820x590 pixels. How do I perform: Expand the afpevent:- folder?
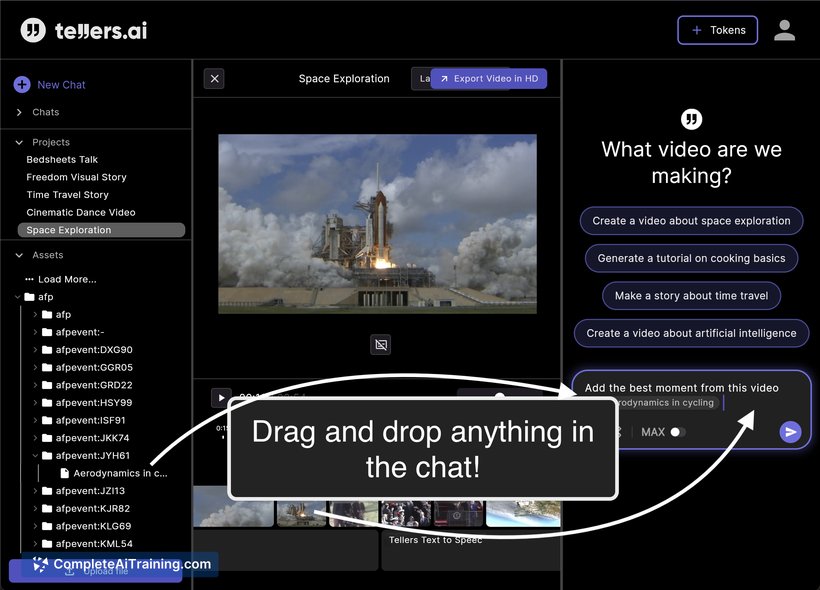coord(35,332)
